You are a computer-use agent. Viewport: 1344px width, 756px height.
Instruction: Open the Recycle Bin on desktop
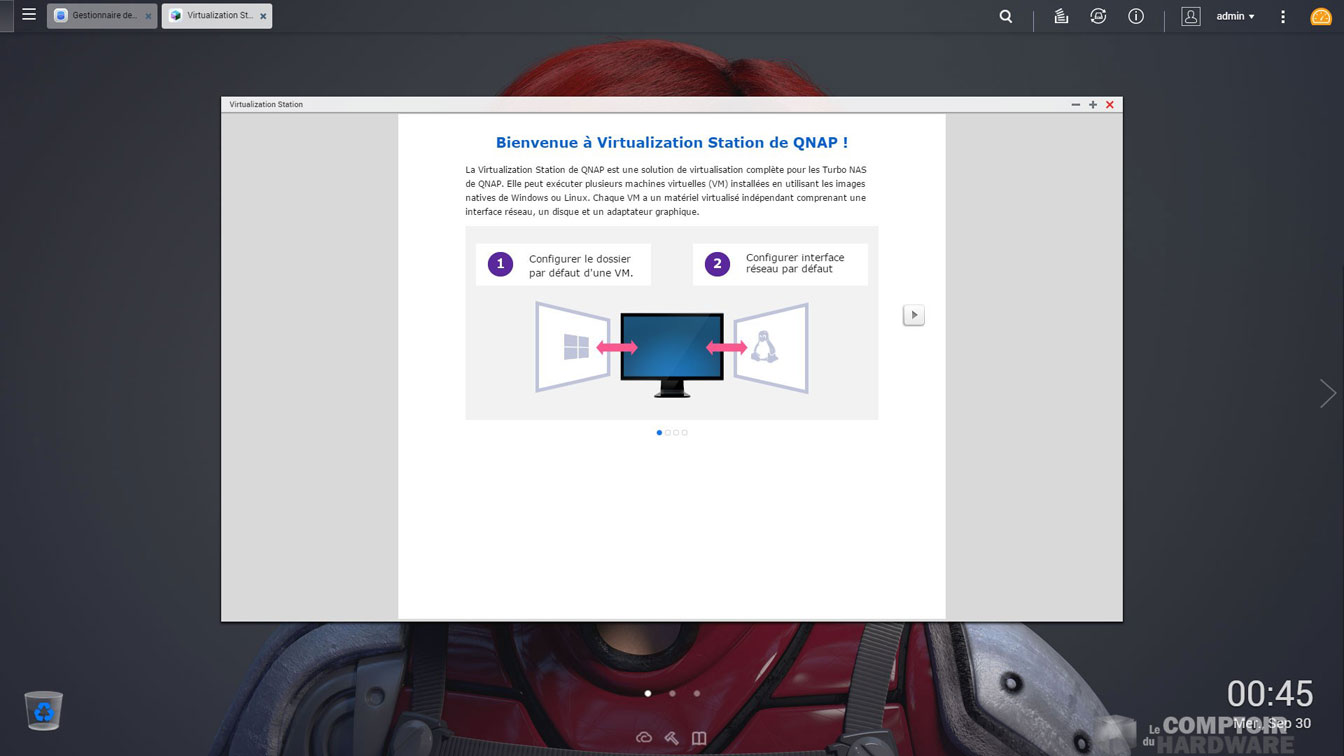[44, 710]
